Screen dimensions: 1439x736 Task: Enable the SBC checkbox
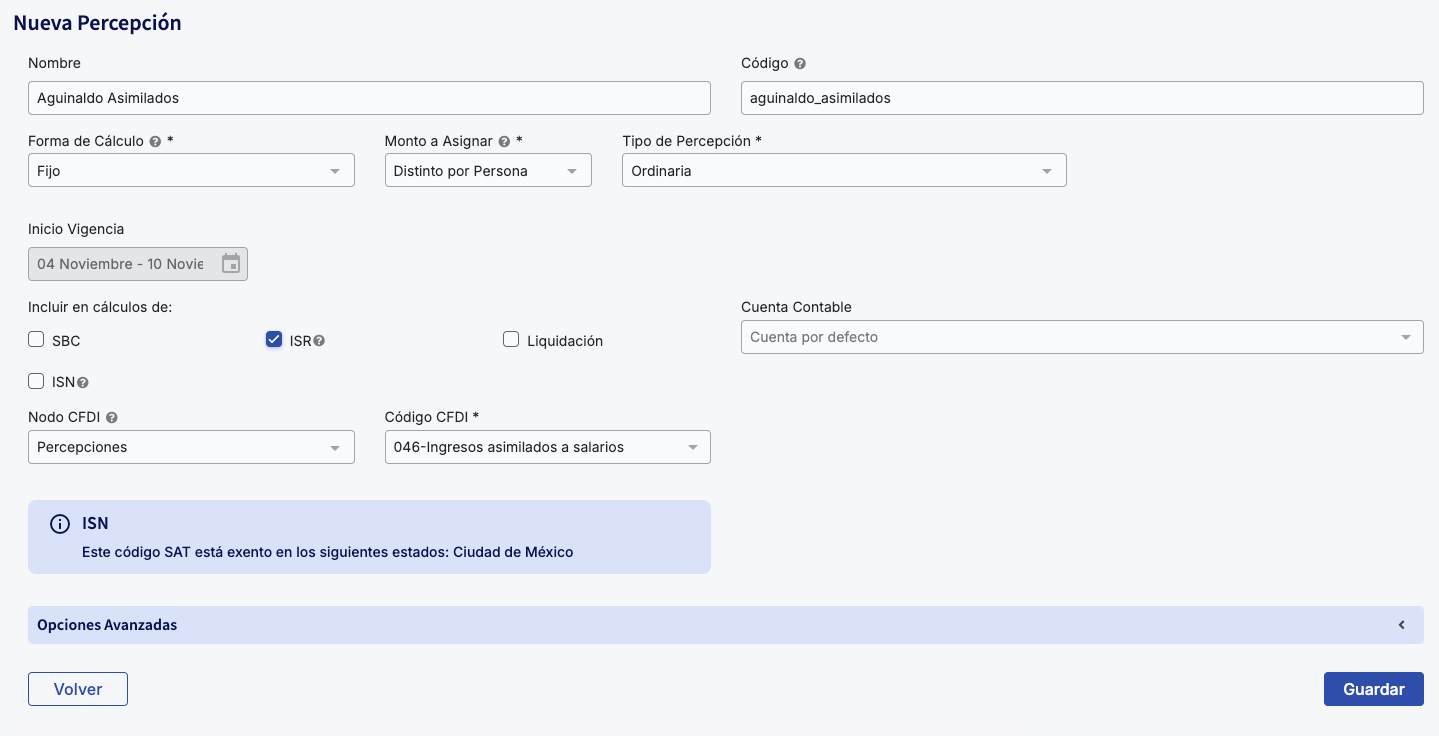tap(36, 340)
